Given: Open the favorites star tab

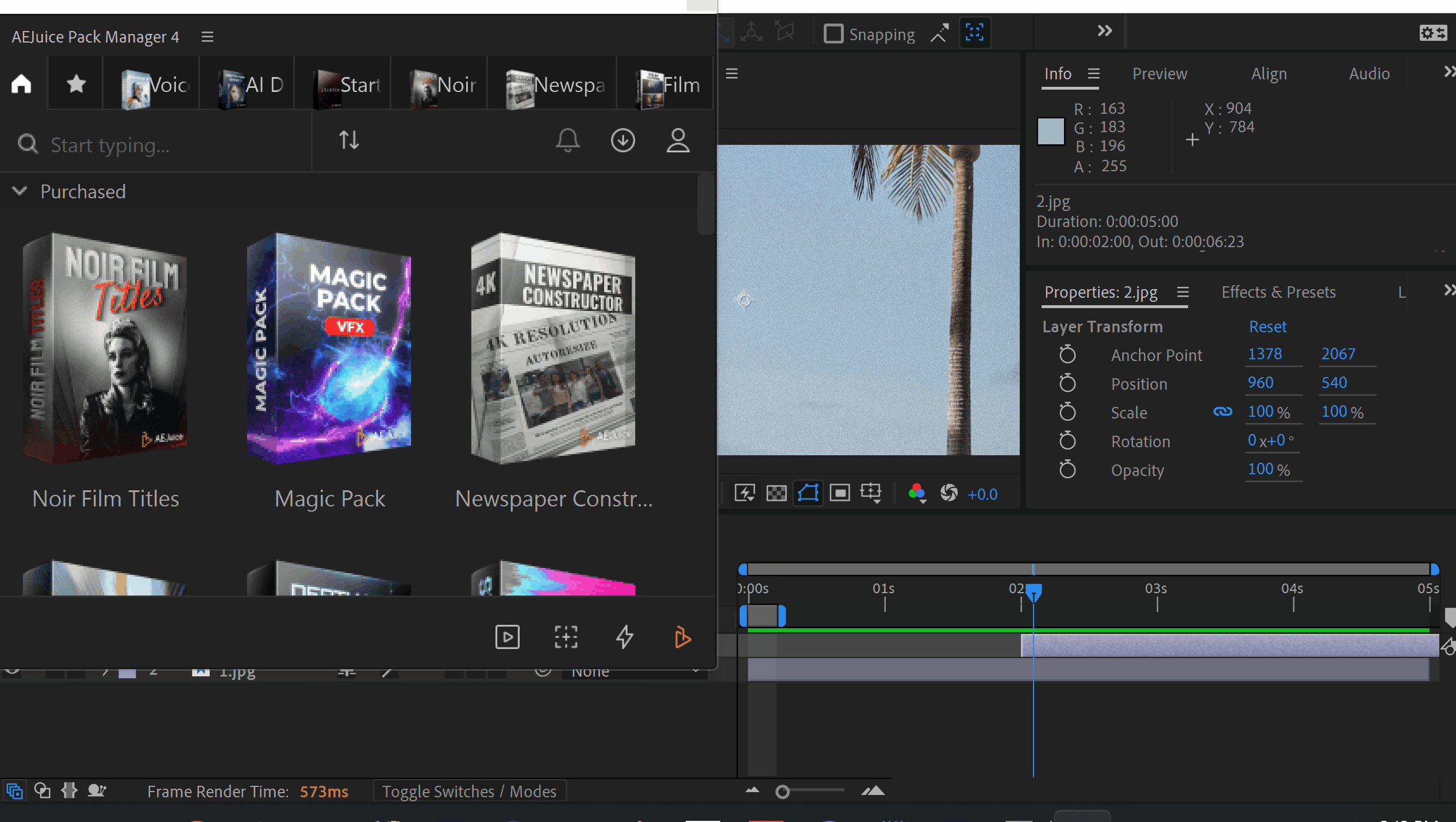Looking at the screenshot, I should point(76,84).
